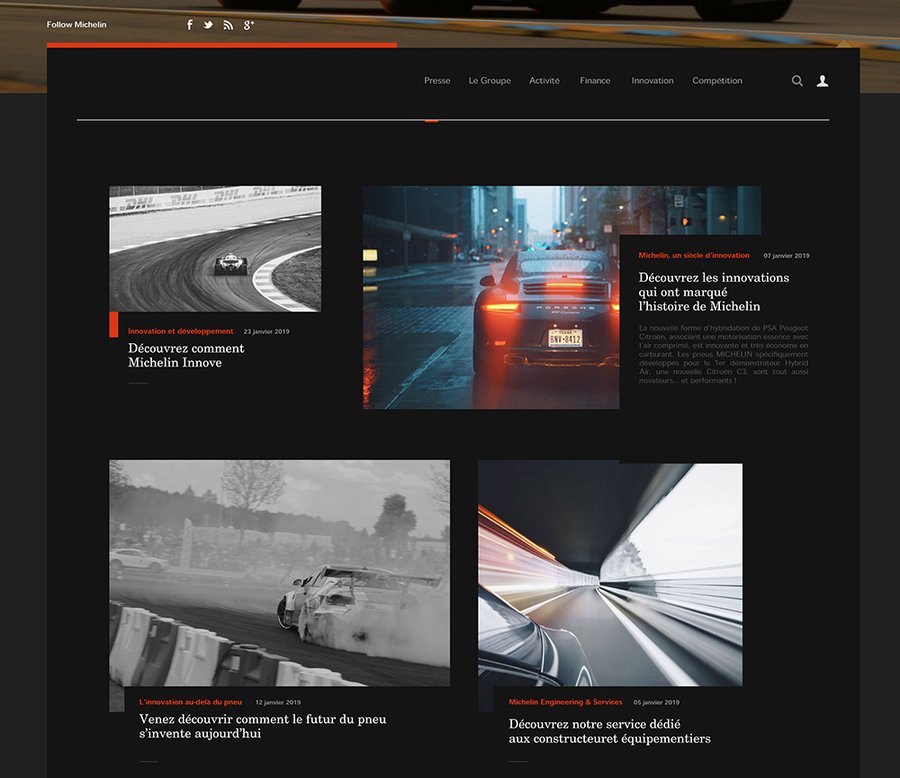This screenshot has height=778, width=900.
Task: Click the Twitter bird icon
Action: [x=208, y=25]
